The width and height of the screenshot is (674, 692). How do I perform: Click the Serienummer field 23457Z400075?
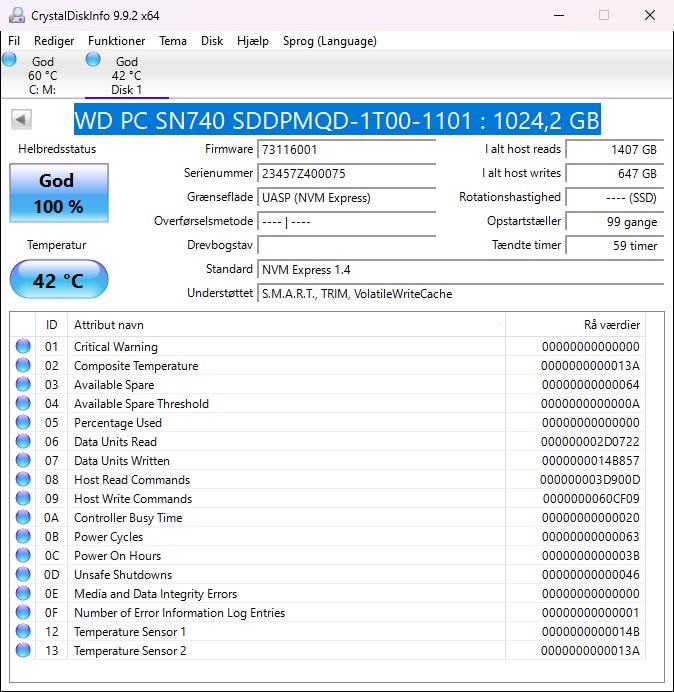[346, 173]
